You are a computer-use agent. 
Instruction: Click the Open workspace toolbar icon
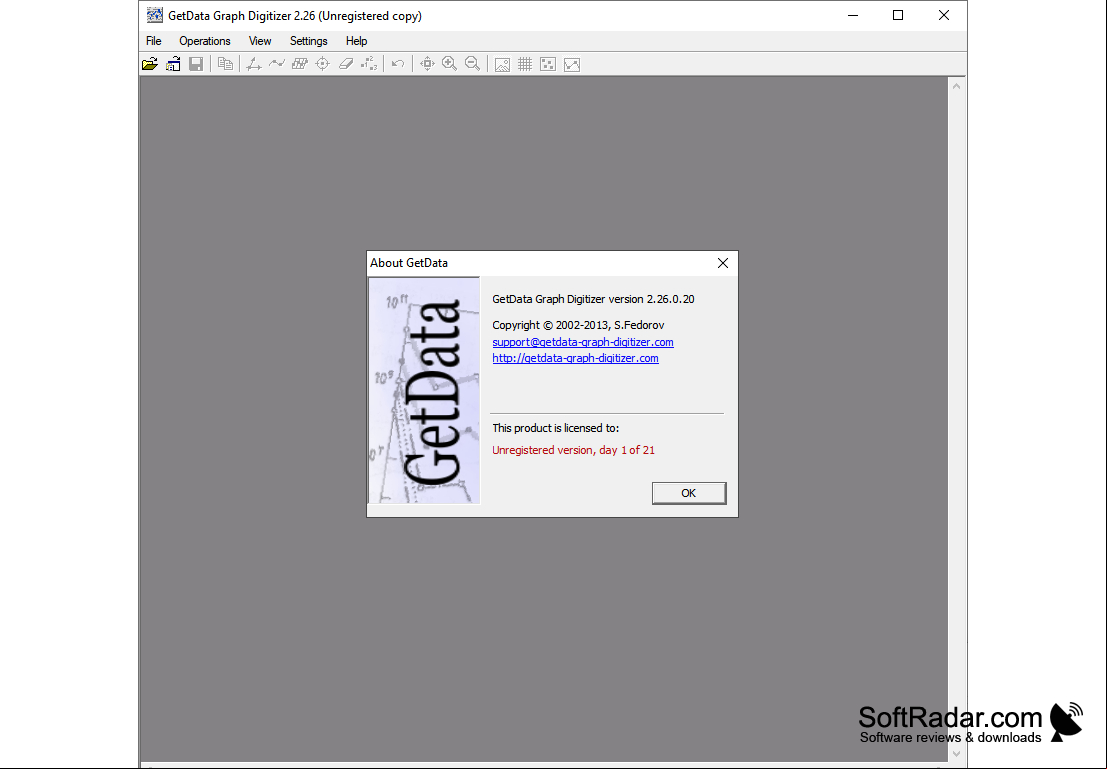tap(173, 64)
